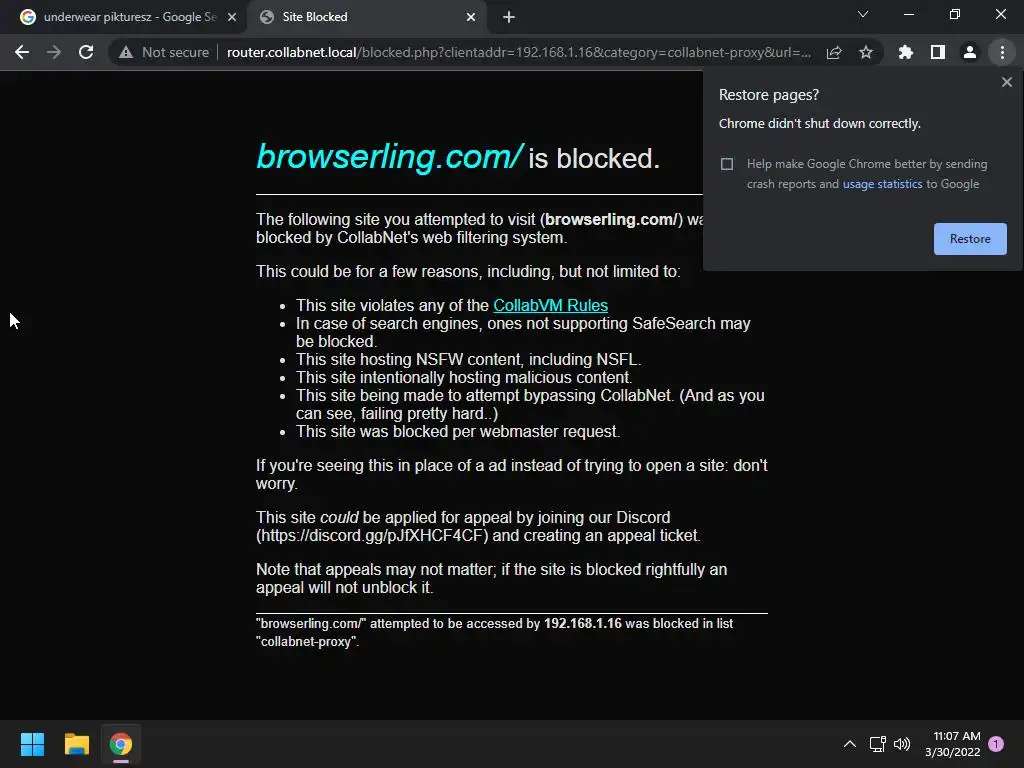The width and height of the screenshot is (1024, 768).
Task: Dismiss the Restore pages popup
Action: [x=1006, y=82]
